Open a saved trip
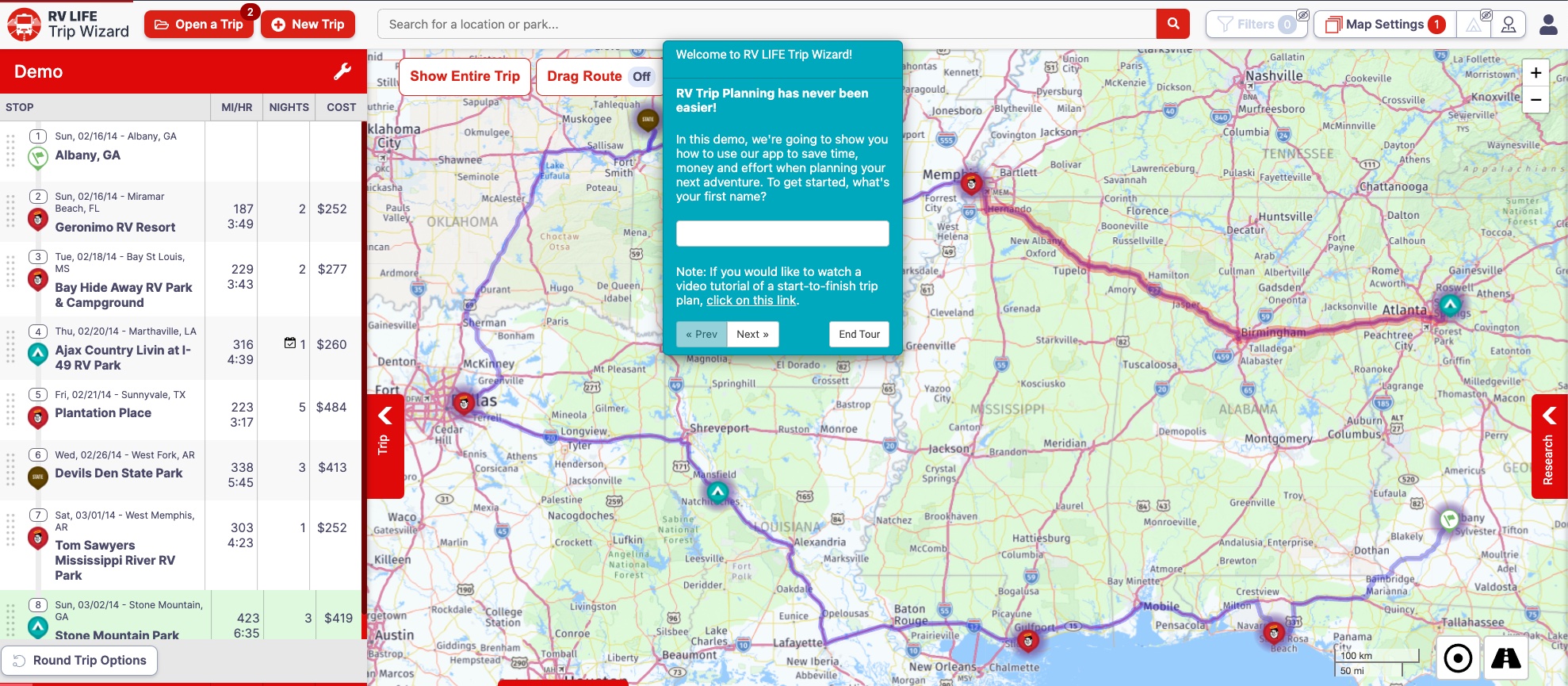The width and height of the screenshot is (1568, 686). 198,25
